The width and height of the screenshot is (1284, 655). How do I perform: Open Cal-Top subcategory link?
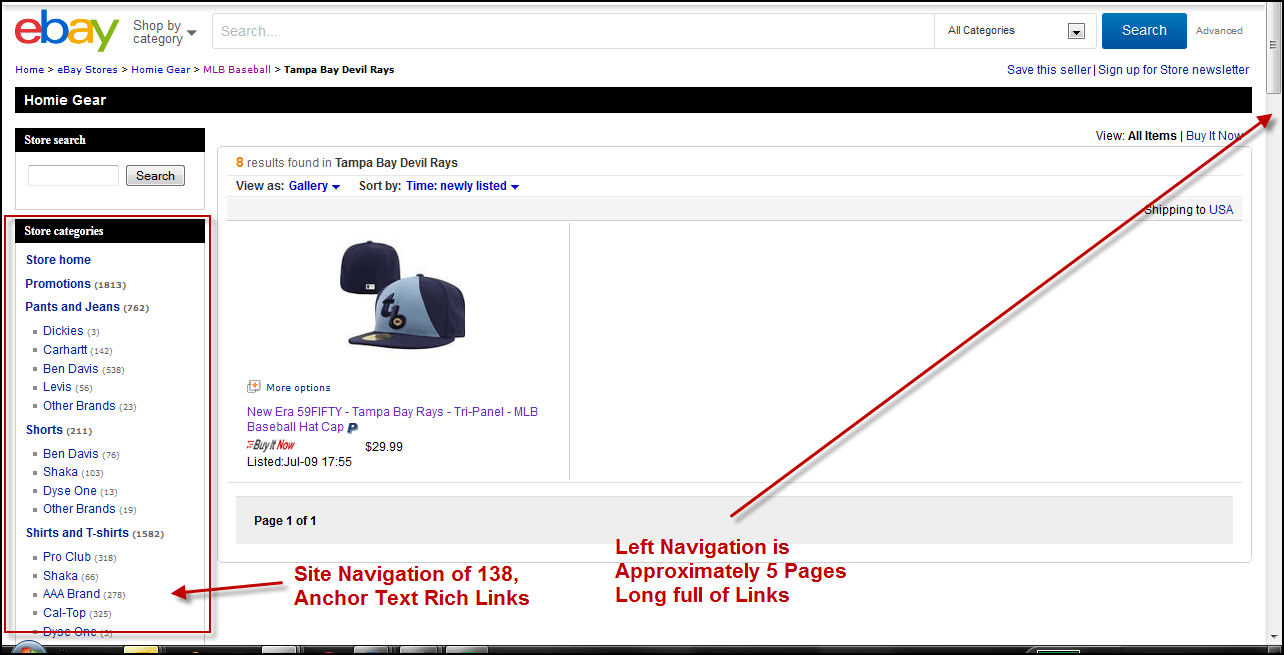(64, 613)
